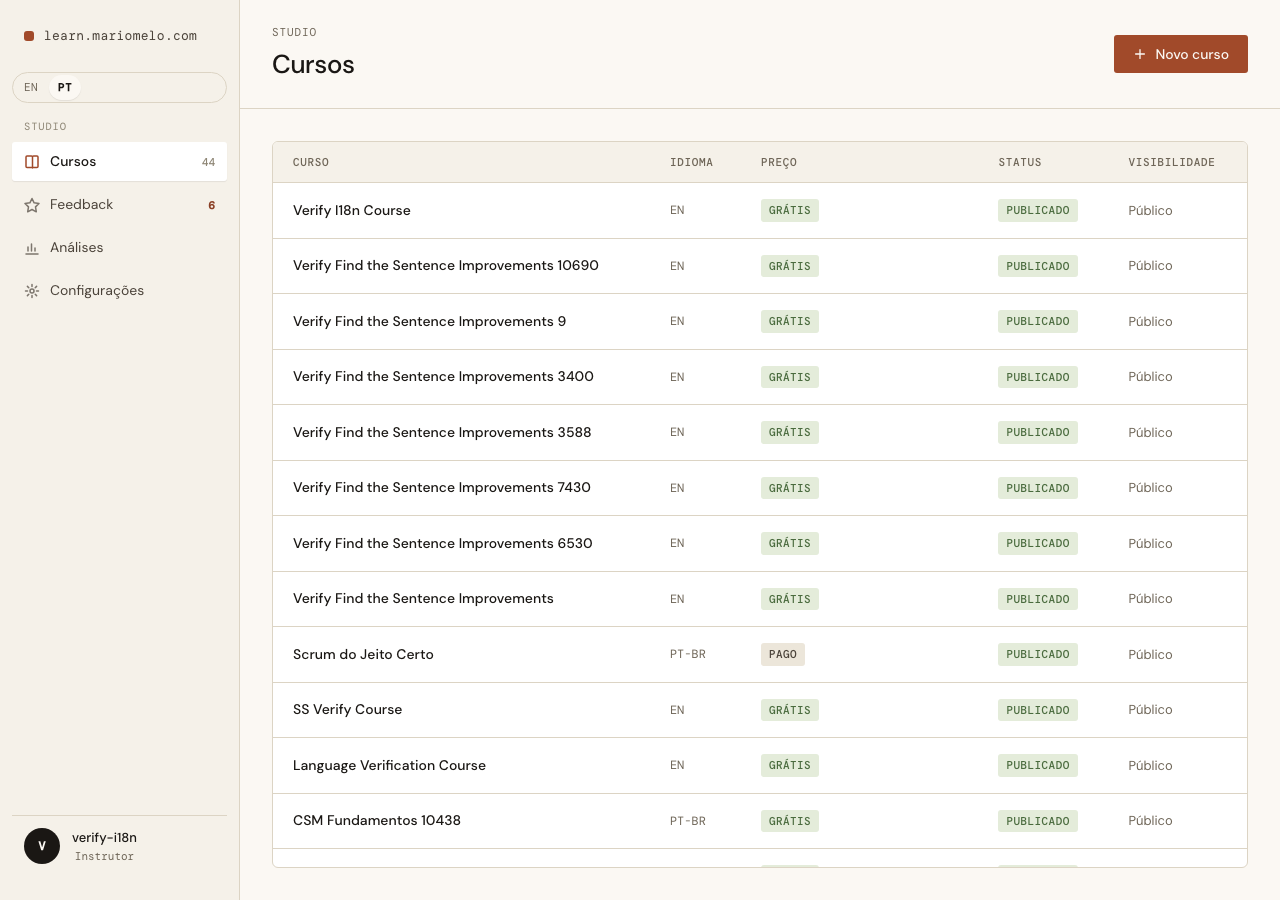
Task: Click Público for Language Verification Course
Action: coord(1150,766)
